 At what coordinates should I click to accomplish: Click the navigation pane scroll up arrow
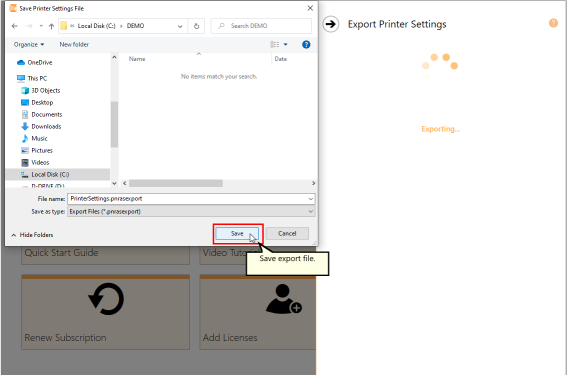pos(114,57)
